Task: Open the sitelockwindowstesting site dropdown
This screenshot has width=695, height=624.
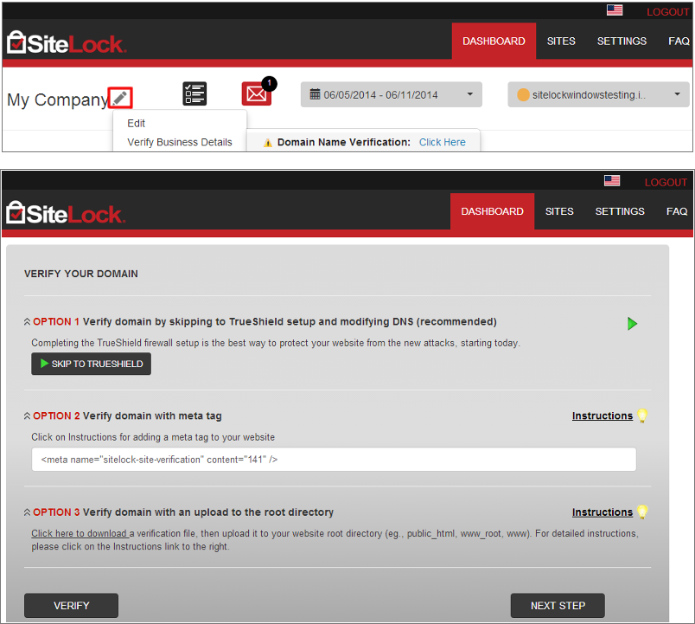Action: (x=598, y=94)
